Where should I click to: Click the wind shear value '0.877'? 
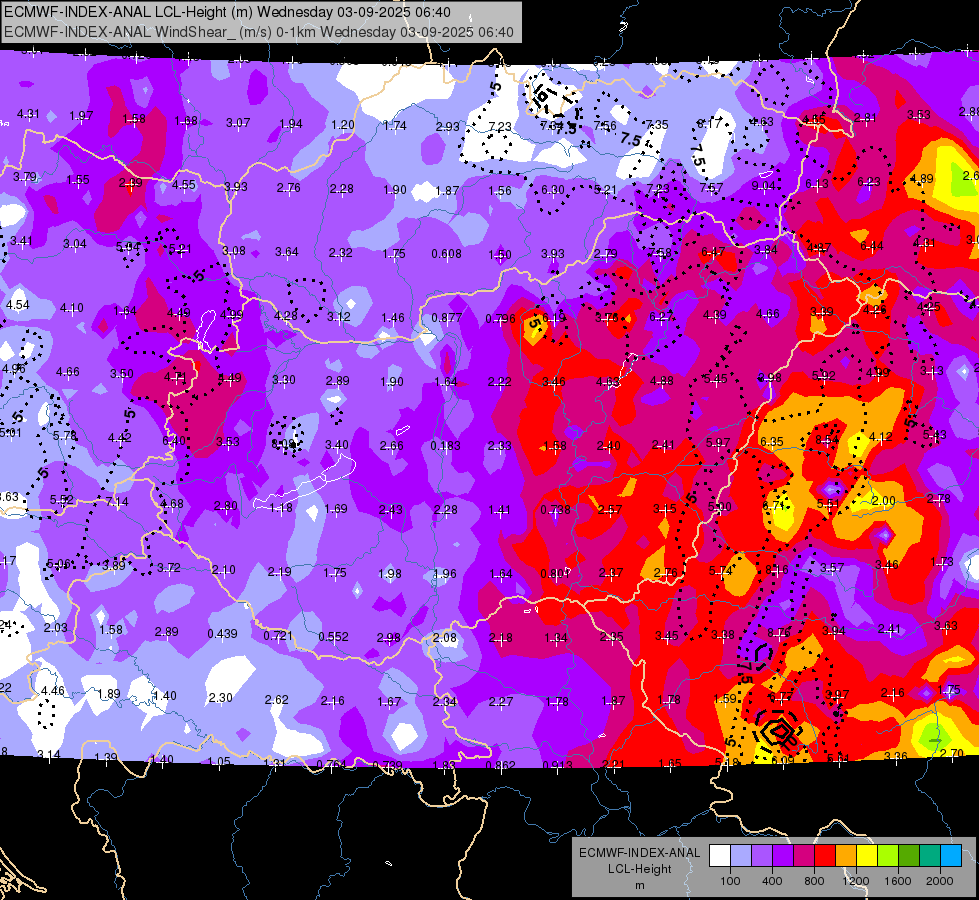[x=446, y=317]
